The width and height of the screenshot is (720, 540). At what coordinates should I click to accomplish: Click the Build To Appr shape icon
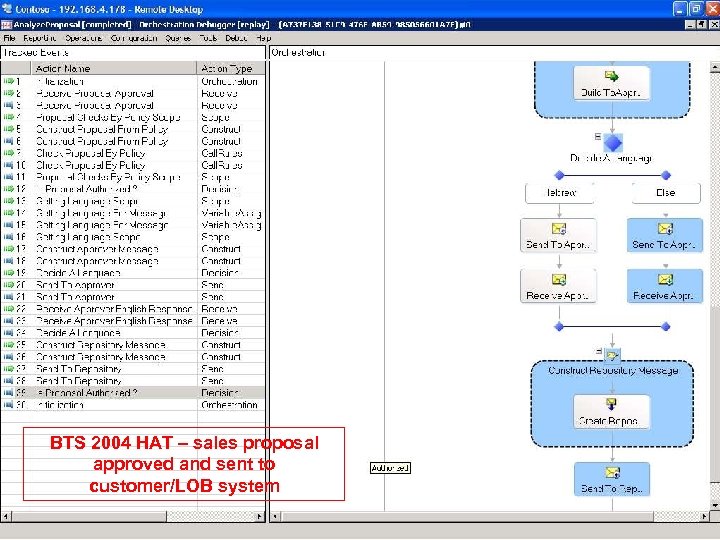(x=612, y=76)
